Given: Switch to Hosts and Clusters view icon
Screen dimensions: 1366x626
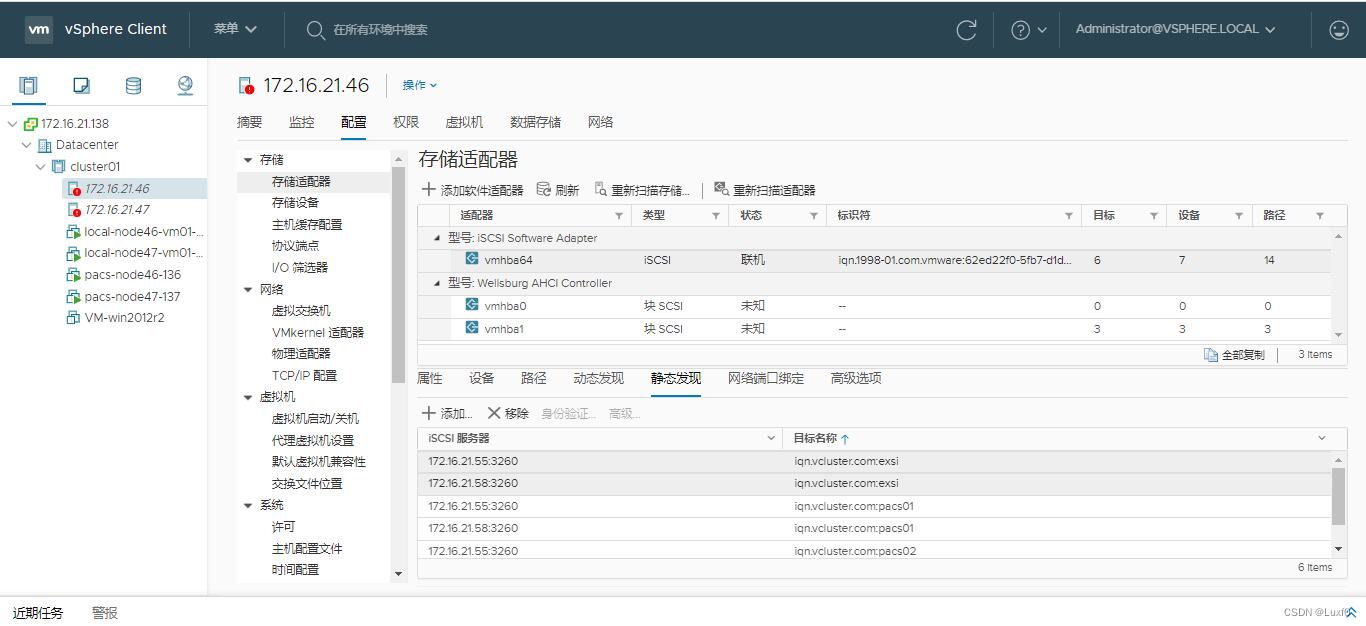Looking at the screenshot, I should tap(28, 85).
